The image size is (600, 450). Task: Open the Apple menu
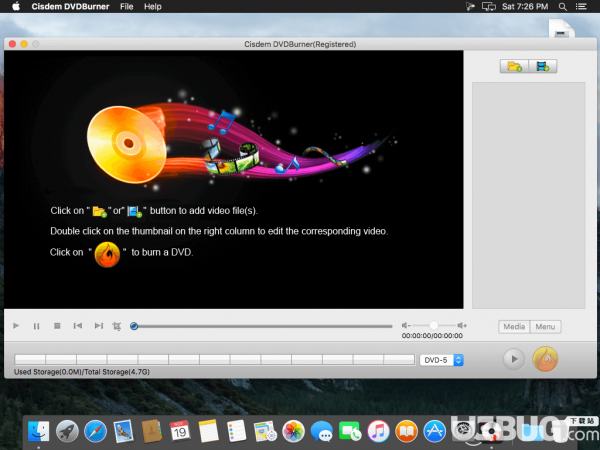tap(16, 7)
